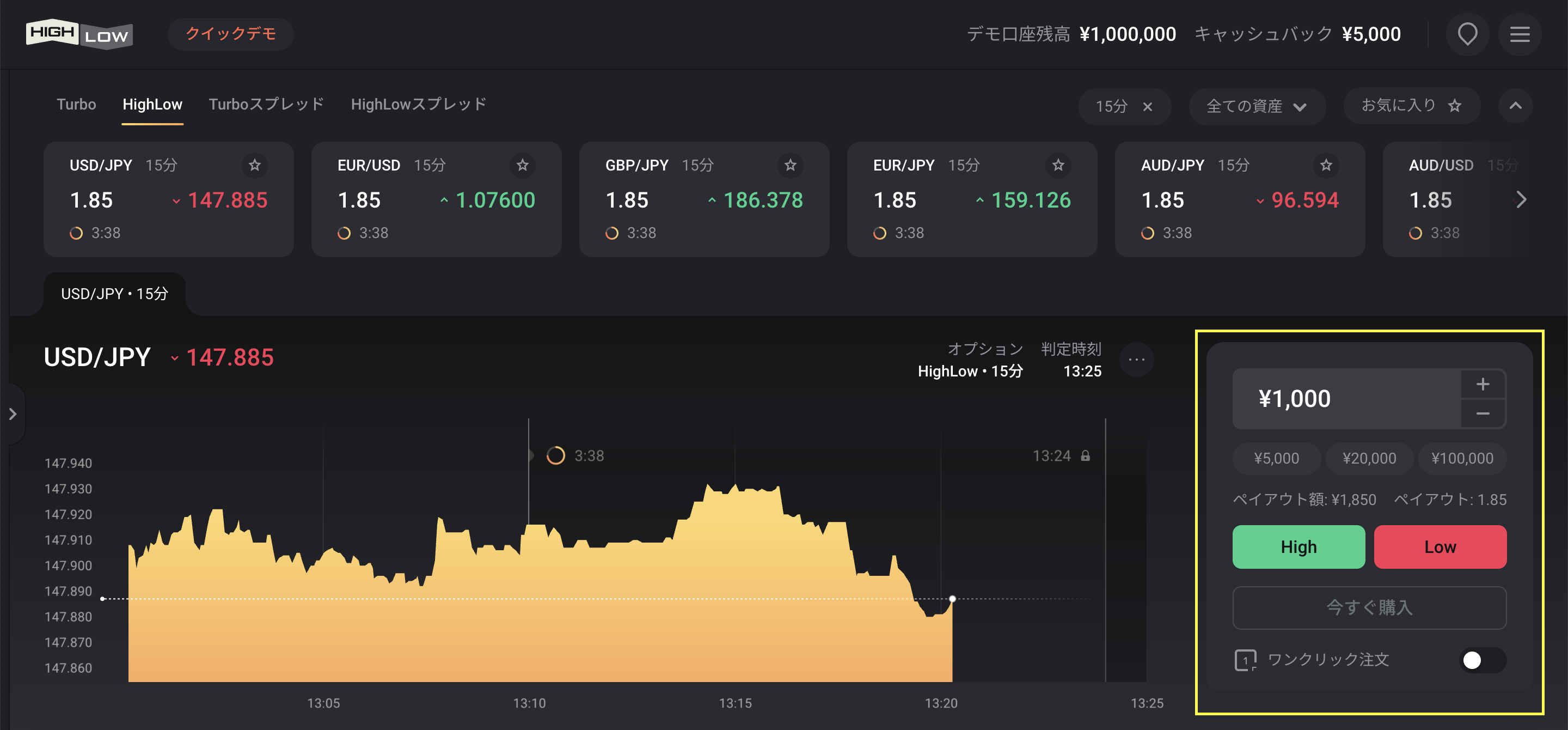Expand the left side panel chevron
Image resolution: width=1568 pixels, height=730 pixels.
pyautogui.click(x=13, y=414)
